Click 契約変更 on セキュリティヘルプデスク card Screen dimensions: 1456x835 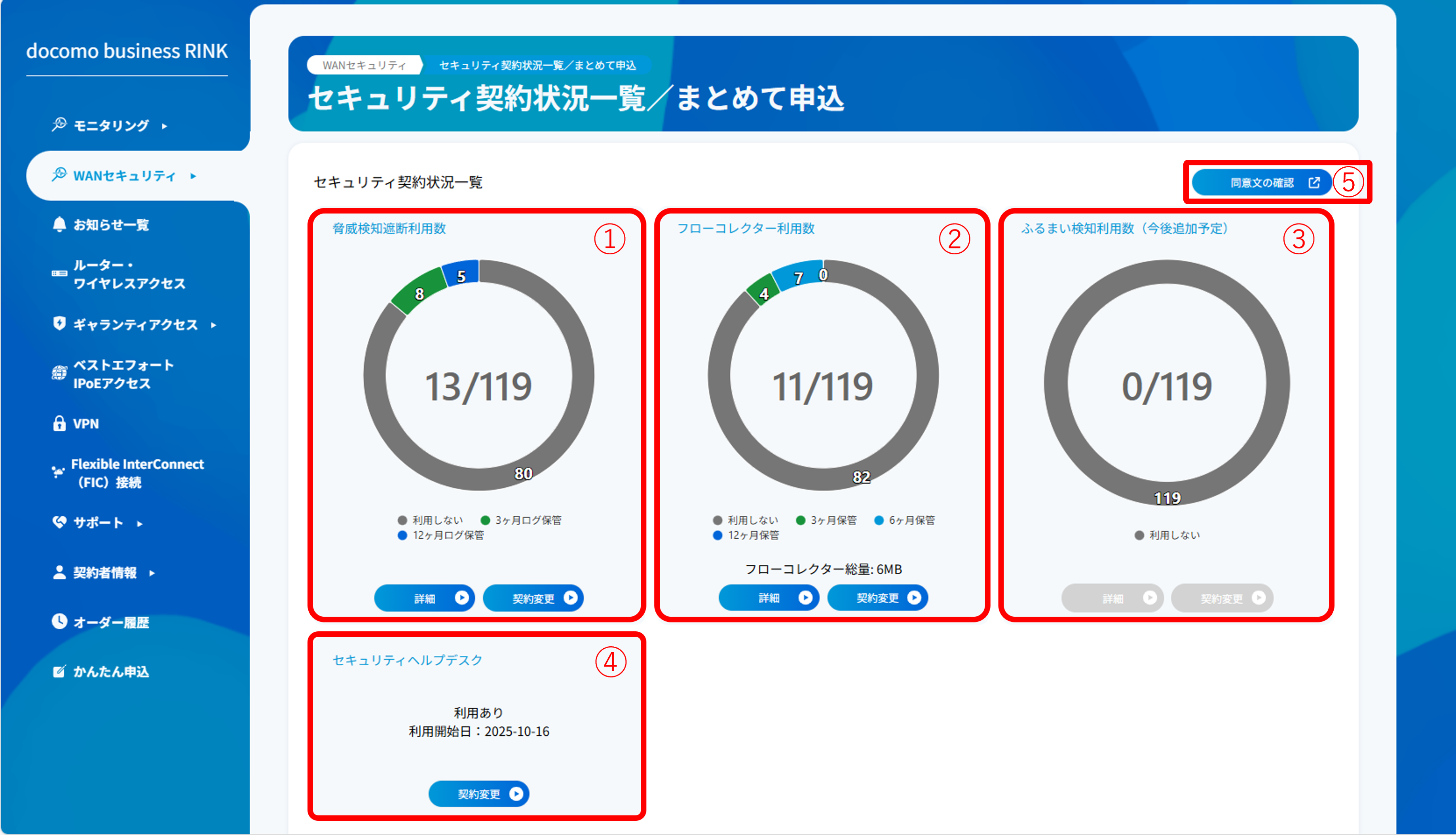pyautogui.click(x=478, y=794)
